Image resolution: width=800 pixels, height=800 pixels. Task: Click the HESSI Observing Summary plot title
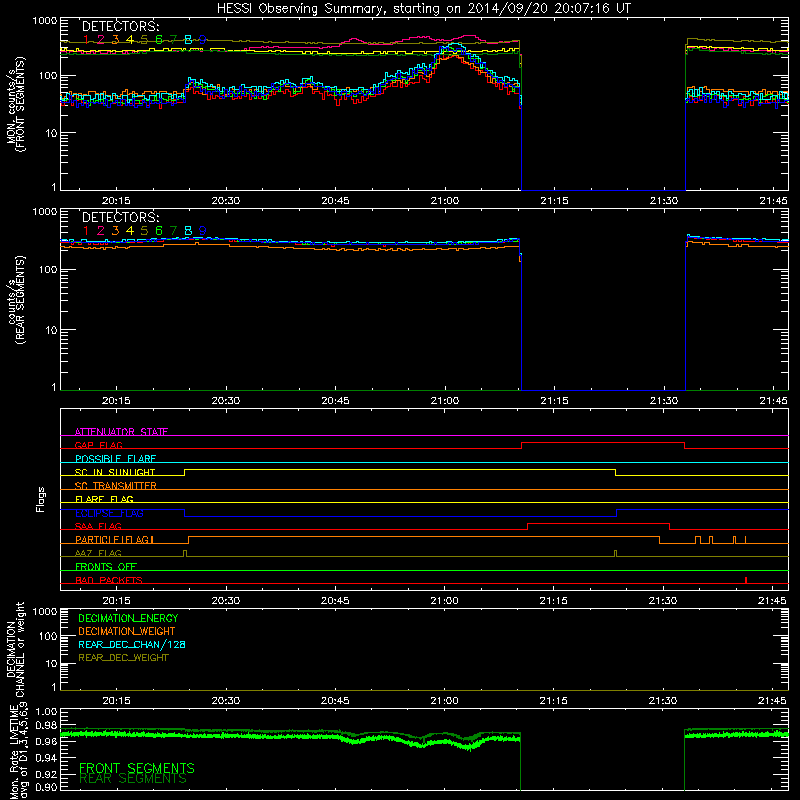(x=423, y=8)
